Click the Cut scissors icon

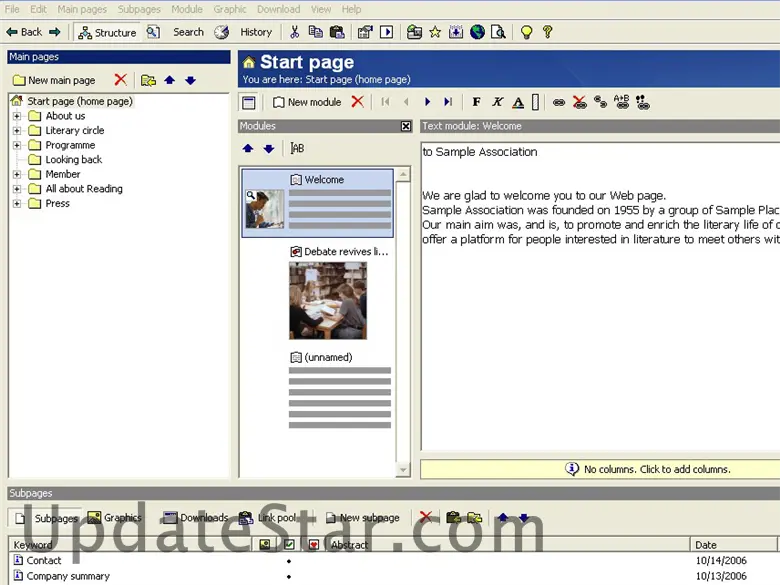[294, 32]
